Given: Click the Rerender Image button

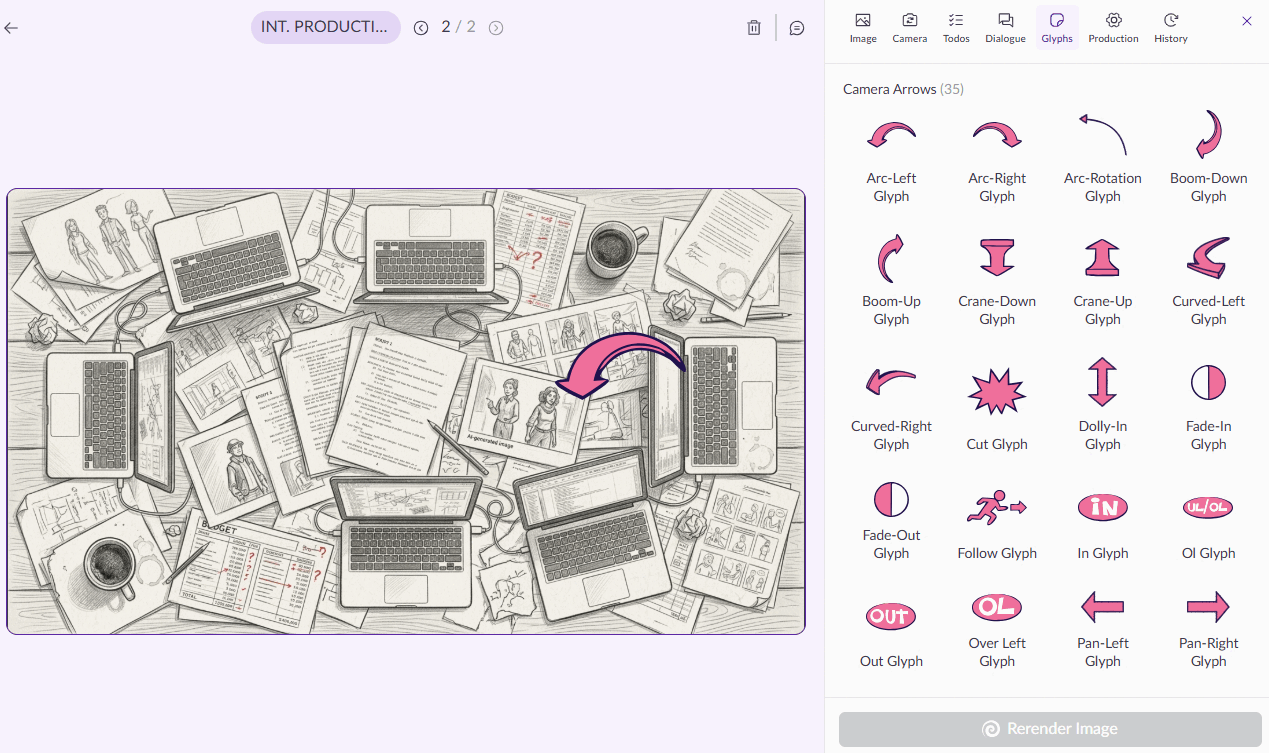Looking at the screenshot, I should point(1050,729).
